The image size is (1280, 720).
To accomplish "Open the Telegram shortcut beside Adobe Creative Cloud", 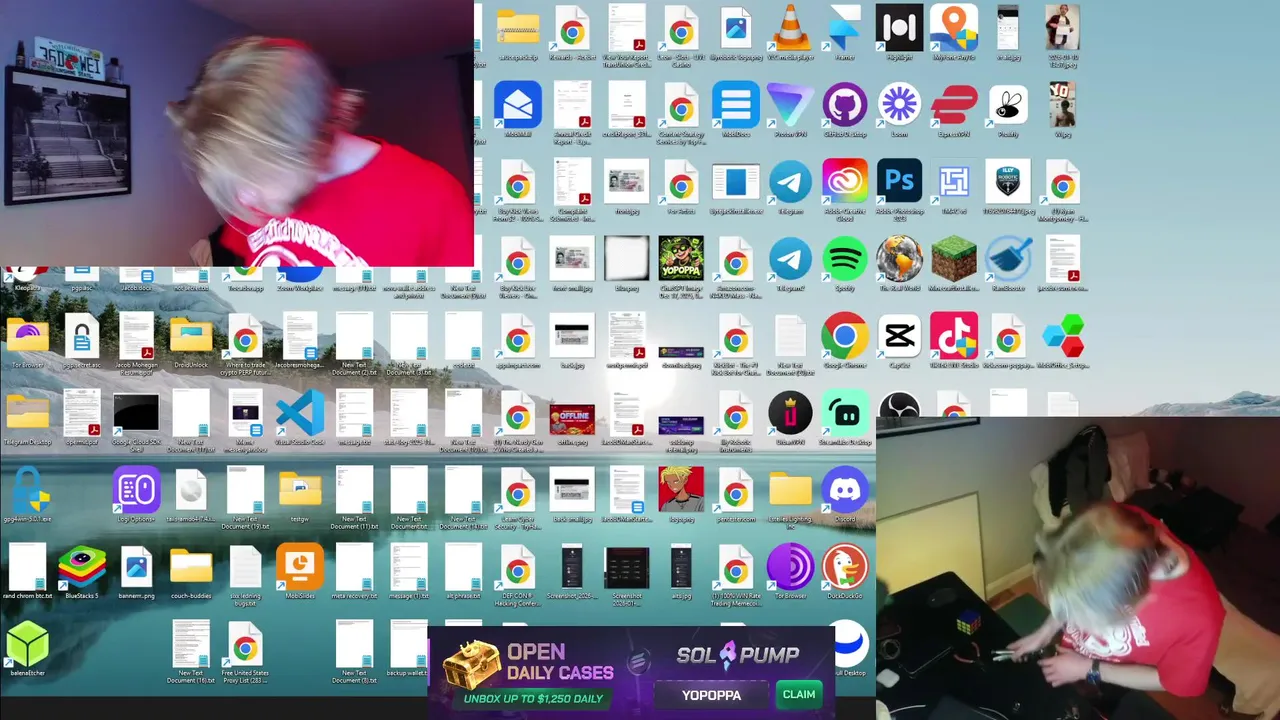I will [x=790, y=182].
